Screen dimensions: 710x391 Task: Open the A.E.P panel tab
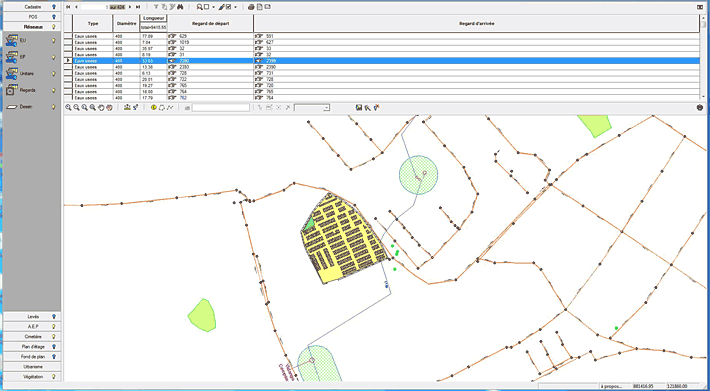click(32, 327)
